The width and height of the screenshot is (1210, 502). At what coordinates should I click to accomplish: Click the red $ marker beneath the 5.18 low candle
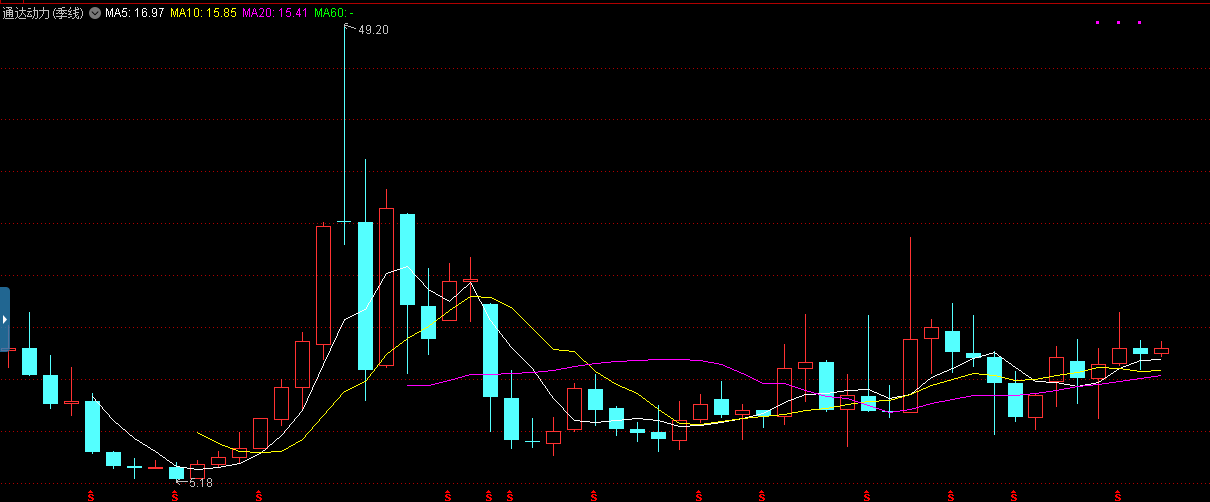175,495
